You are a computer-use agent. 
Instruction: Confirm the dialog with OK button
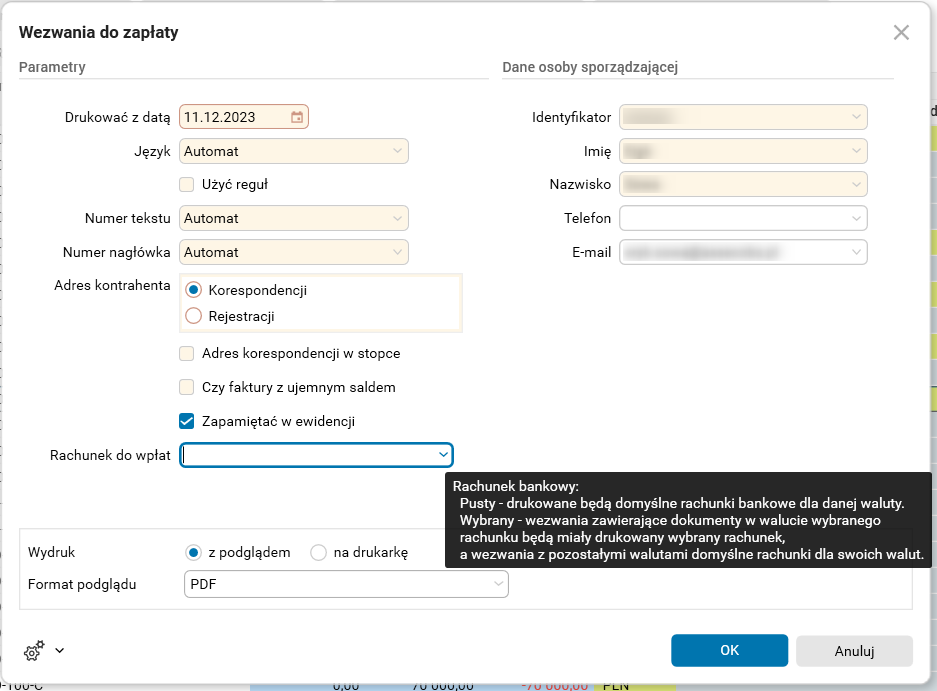pos(729,650)
